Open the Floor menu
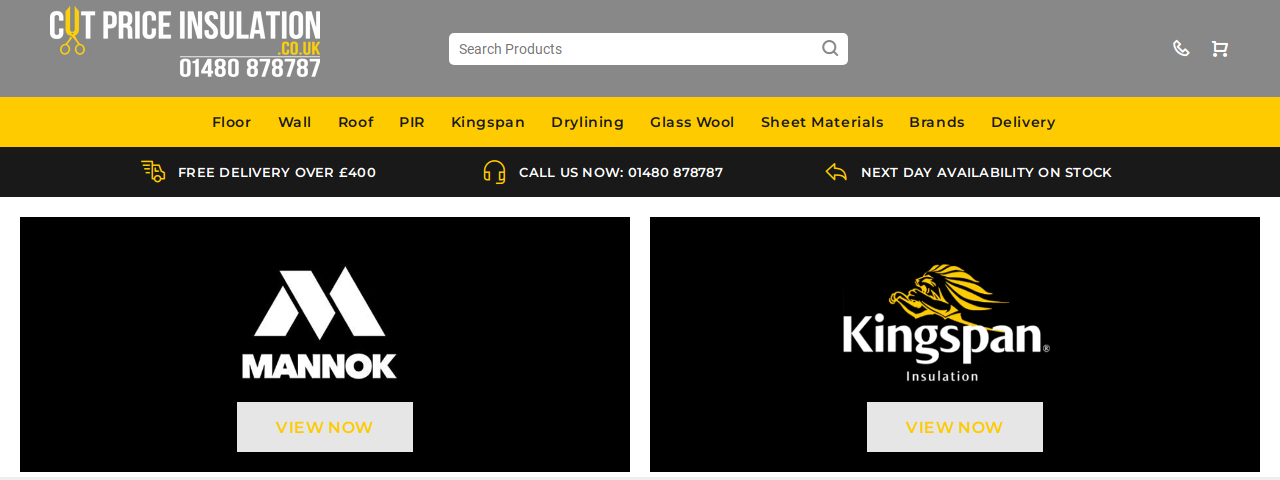Screen dimensions: 1280x480 click(x=232, y=122)
